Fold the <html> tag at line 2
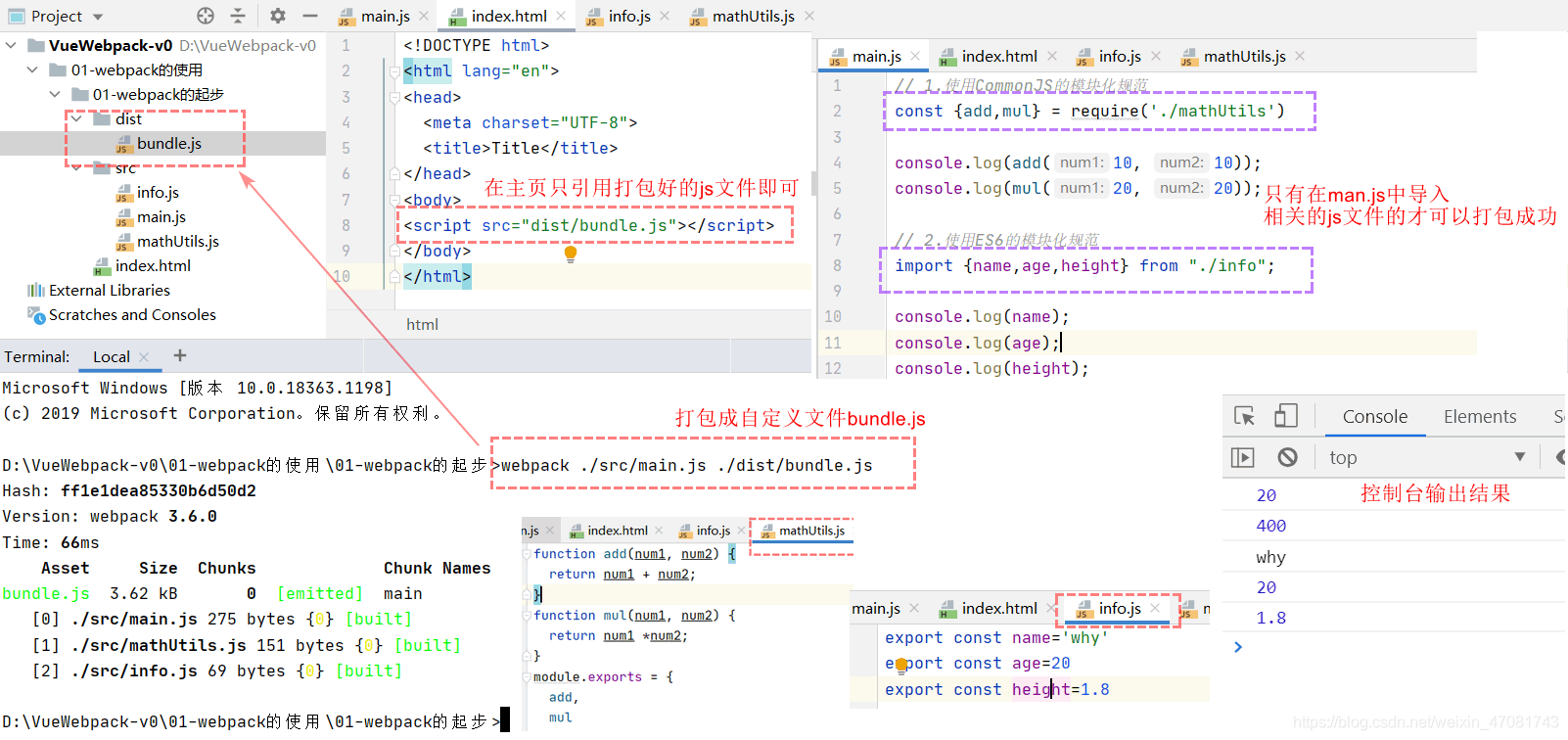Screen dimensions: 1568x740 (394, 71)
